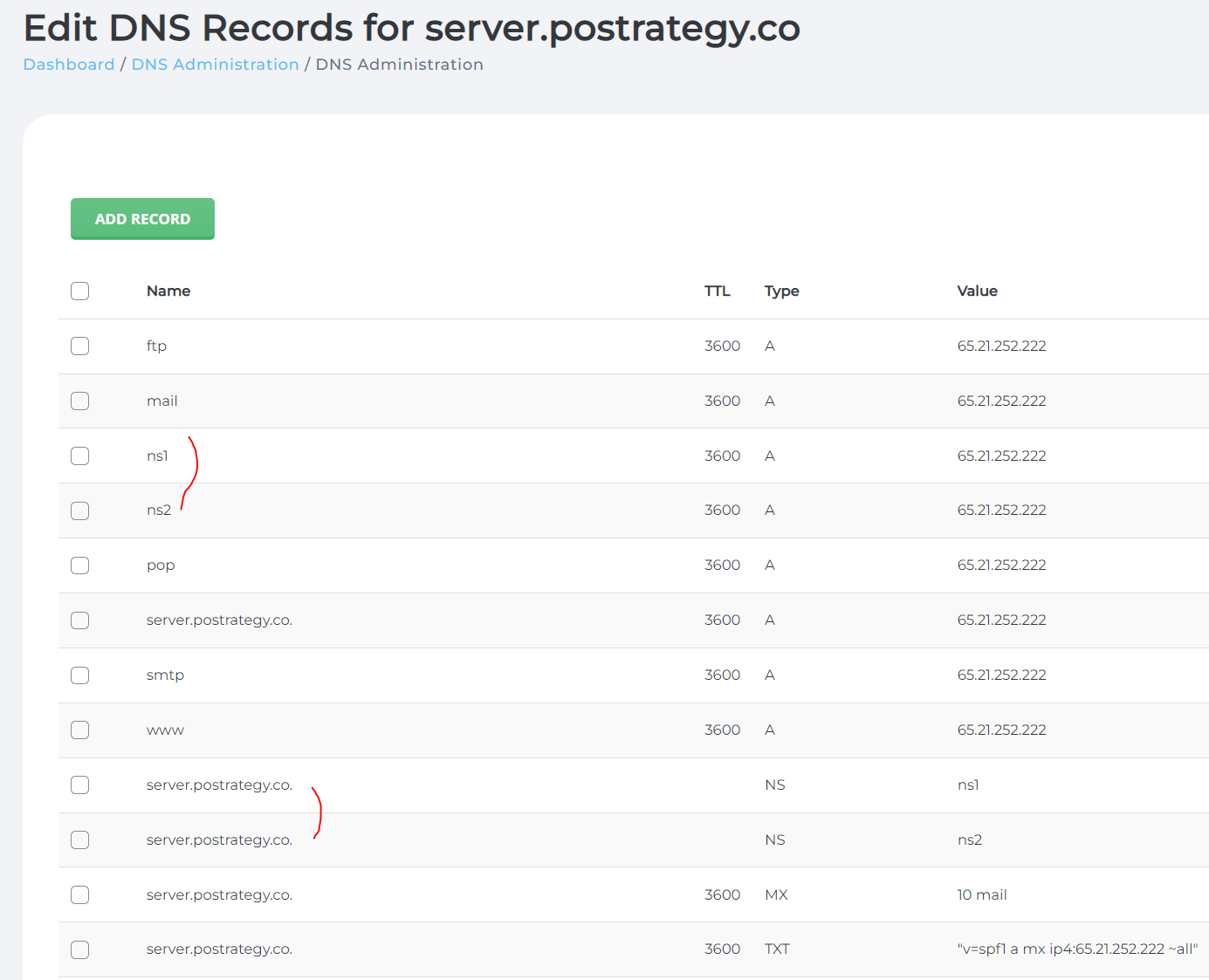Viewport: 1209px width, 980px height.
Task: Click the TTL column header
Action: coord(718,291)
